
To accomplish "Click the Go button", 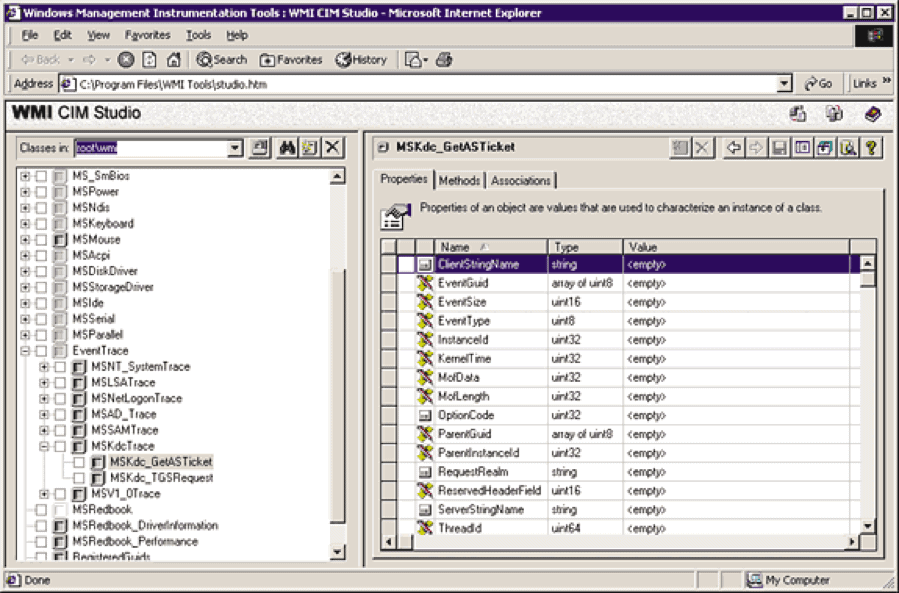I will click(818, 84).
